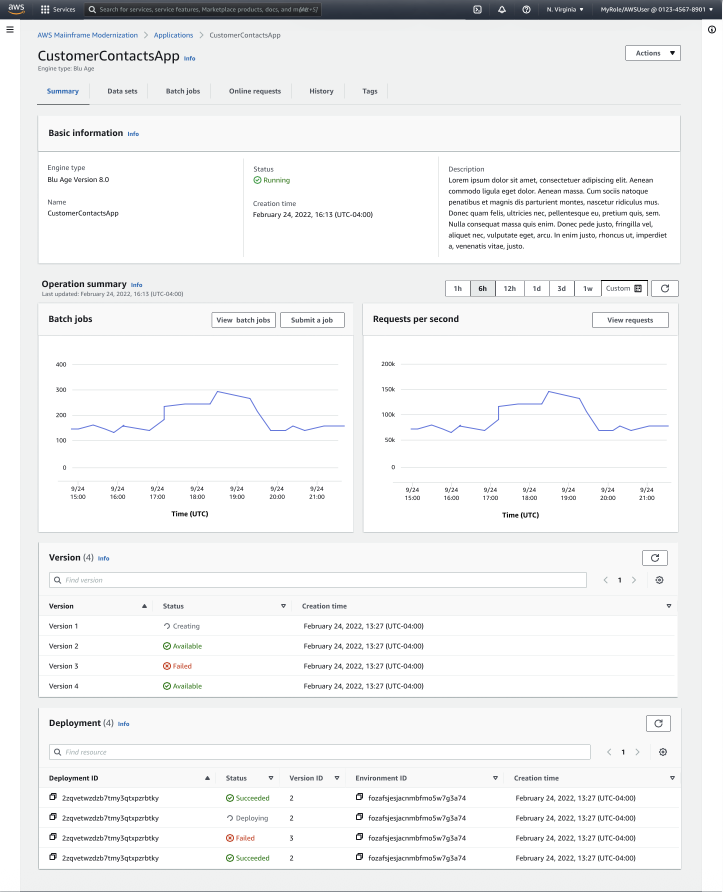
Task: Open the Actions dropdown
Action: click(x=652, y=53)
